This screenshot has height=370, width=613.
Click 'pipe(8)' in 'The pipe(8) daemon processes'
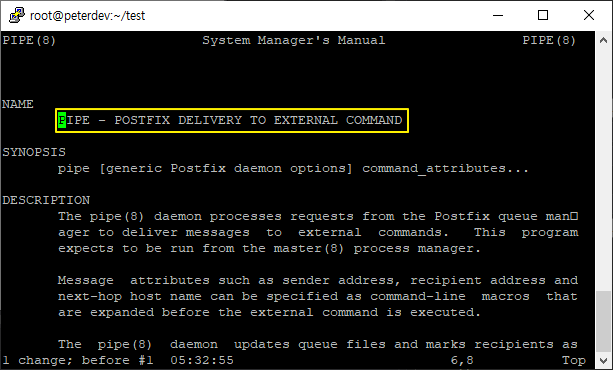pos(117,217)
